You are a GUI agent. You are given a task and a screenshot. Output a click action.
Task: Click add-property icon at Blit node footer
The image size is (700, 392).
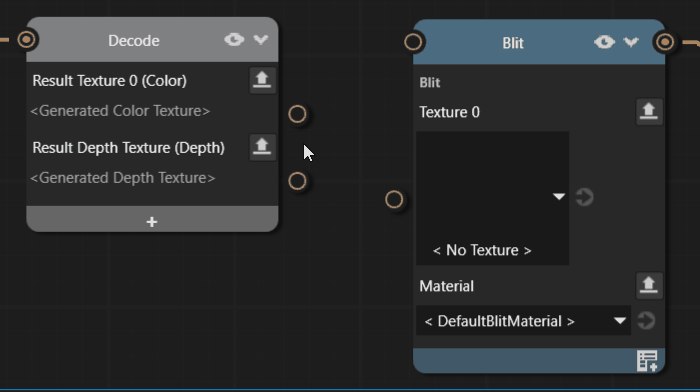pyautogui.click(x=647, y=361)
